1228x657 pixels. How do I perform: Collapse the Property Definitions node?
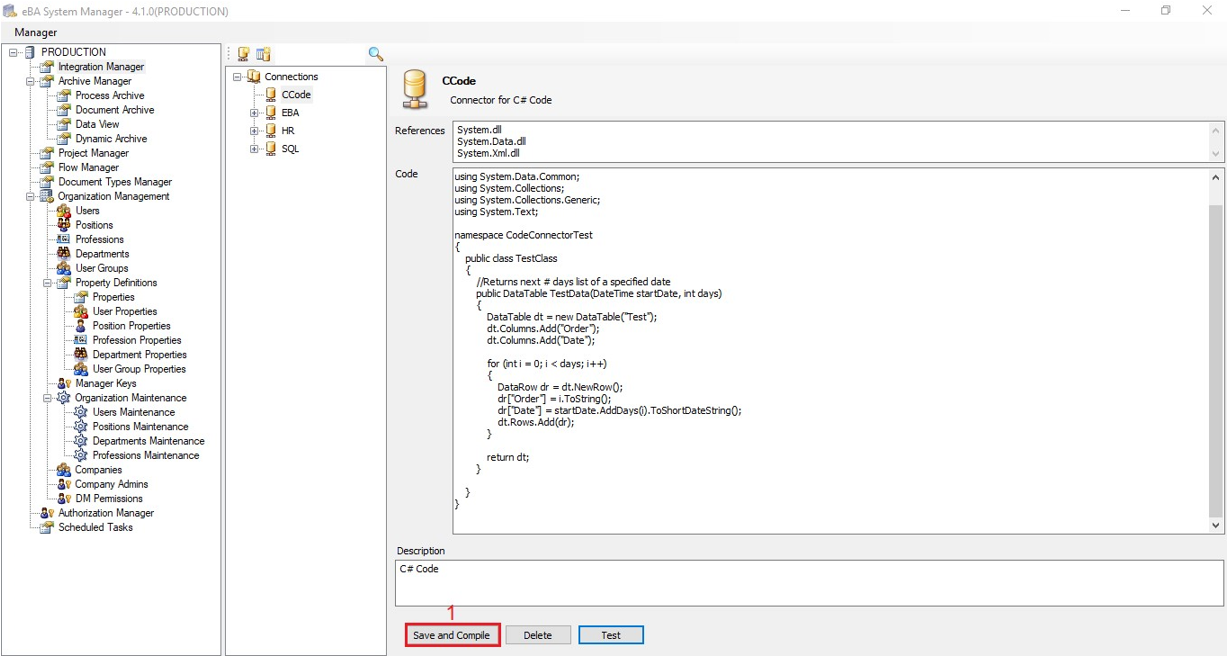click(48, 283)
